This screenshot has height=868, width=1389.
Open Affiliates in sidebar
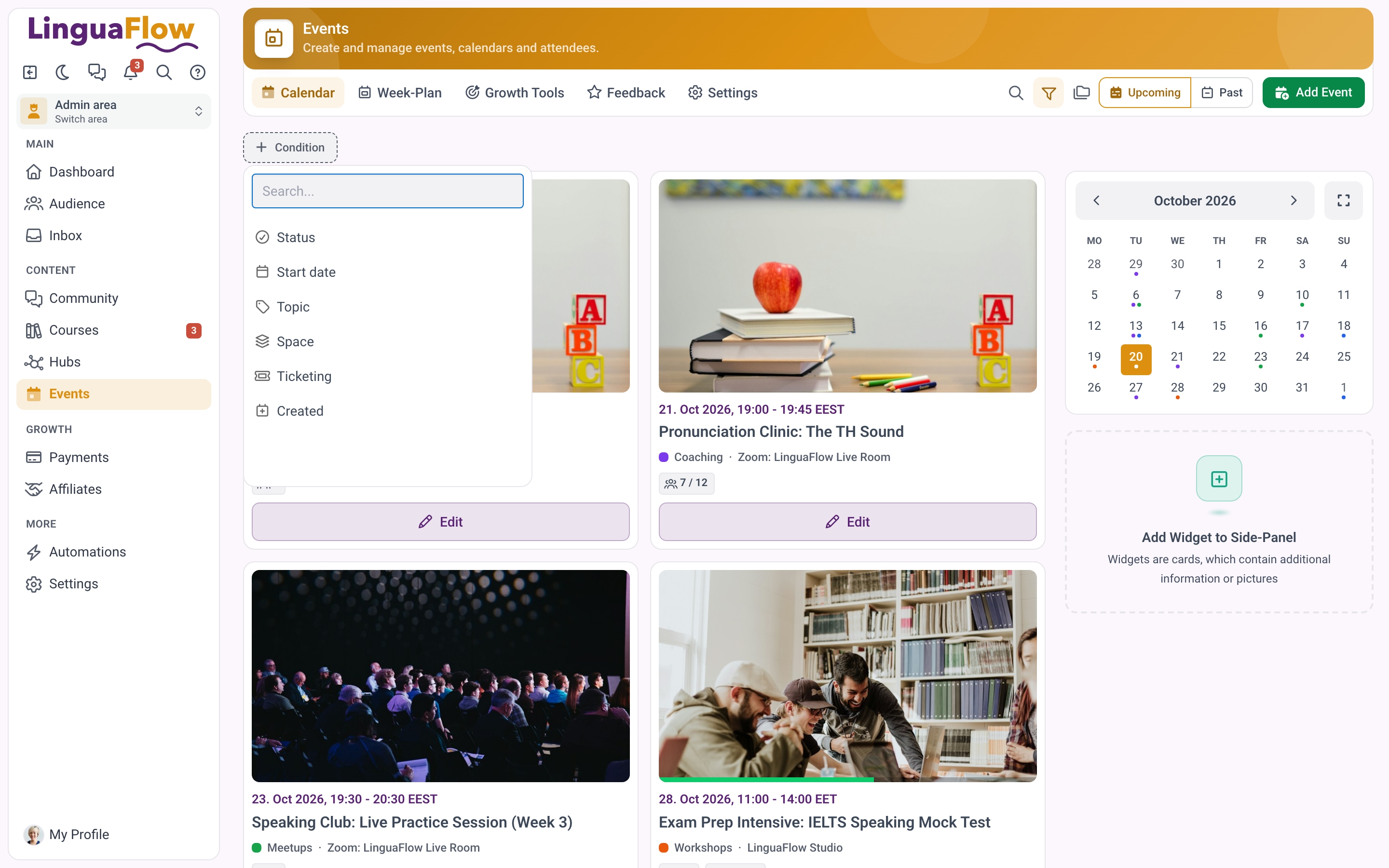pos(114,489)
